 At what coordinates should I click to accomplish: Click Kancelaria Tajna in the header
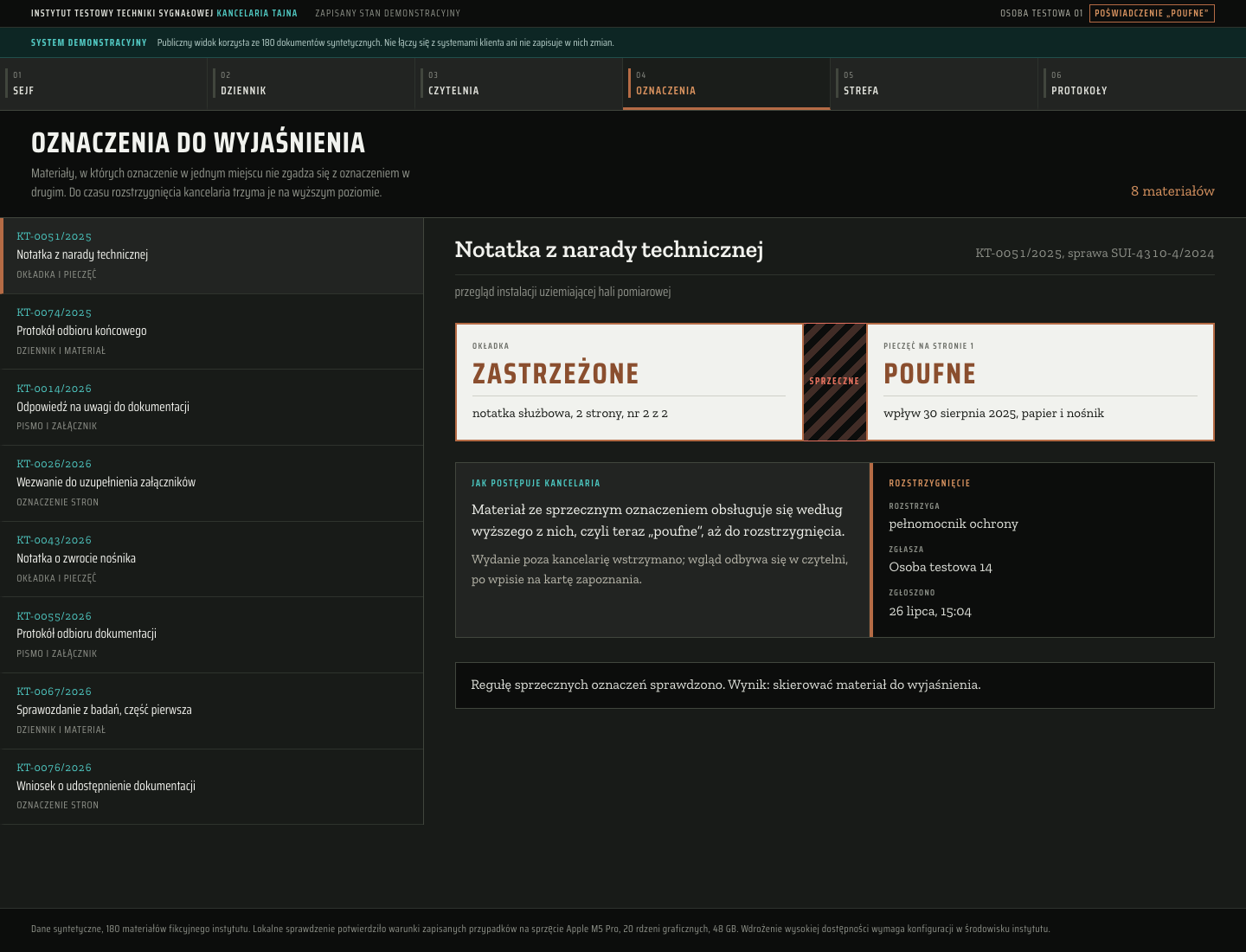(x=257, y=13)
